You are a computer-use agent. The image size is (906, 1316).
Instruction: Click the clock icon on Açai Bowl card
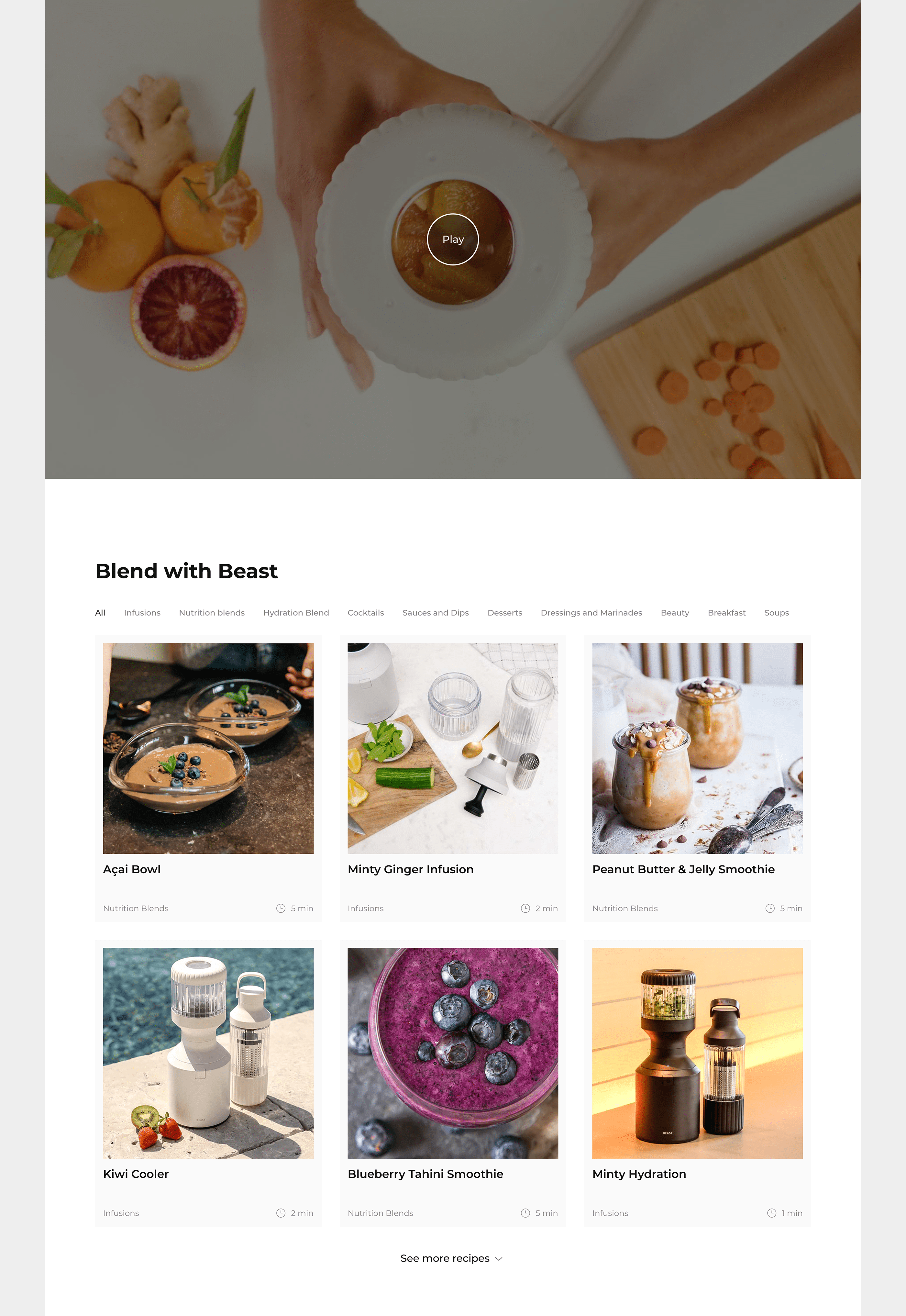pyautogui.click(x=281, y=908)
